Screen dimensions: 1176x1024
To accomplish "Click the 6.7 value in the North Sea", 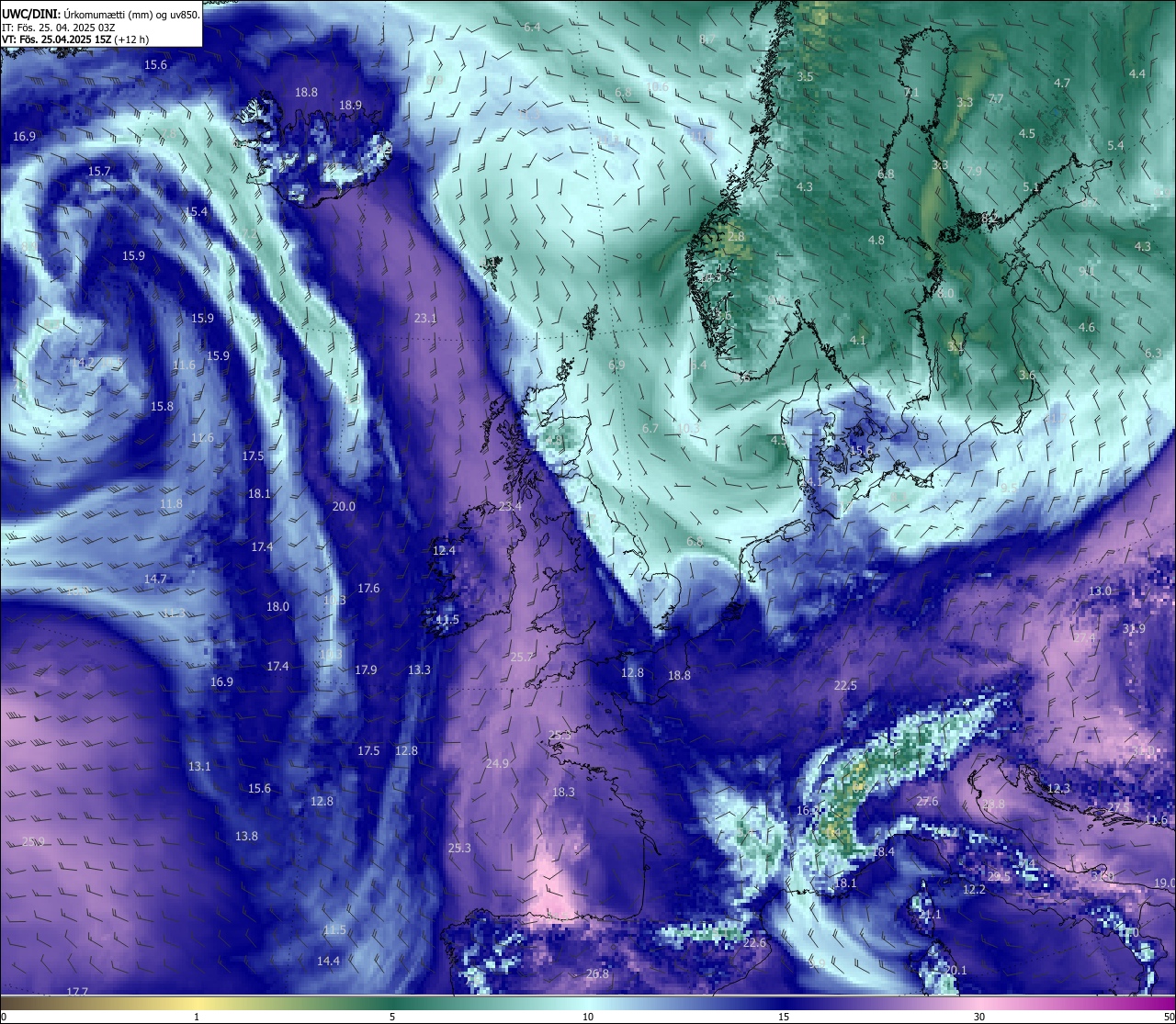I will [650, 429].
